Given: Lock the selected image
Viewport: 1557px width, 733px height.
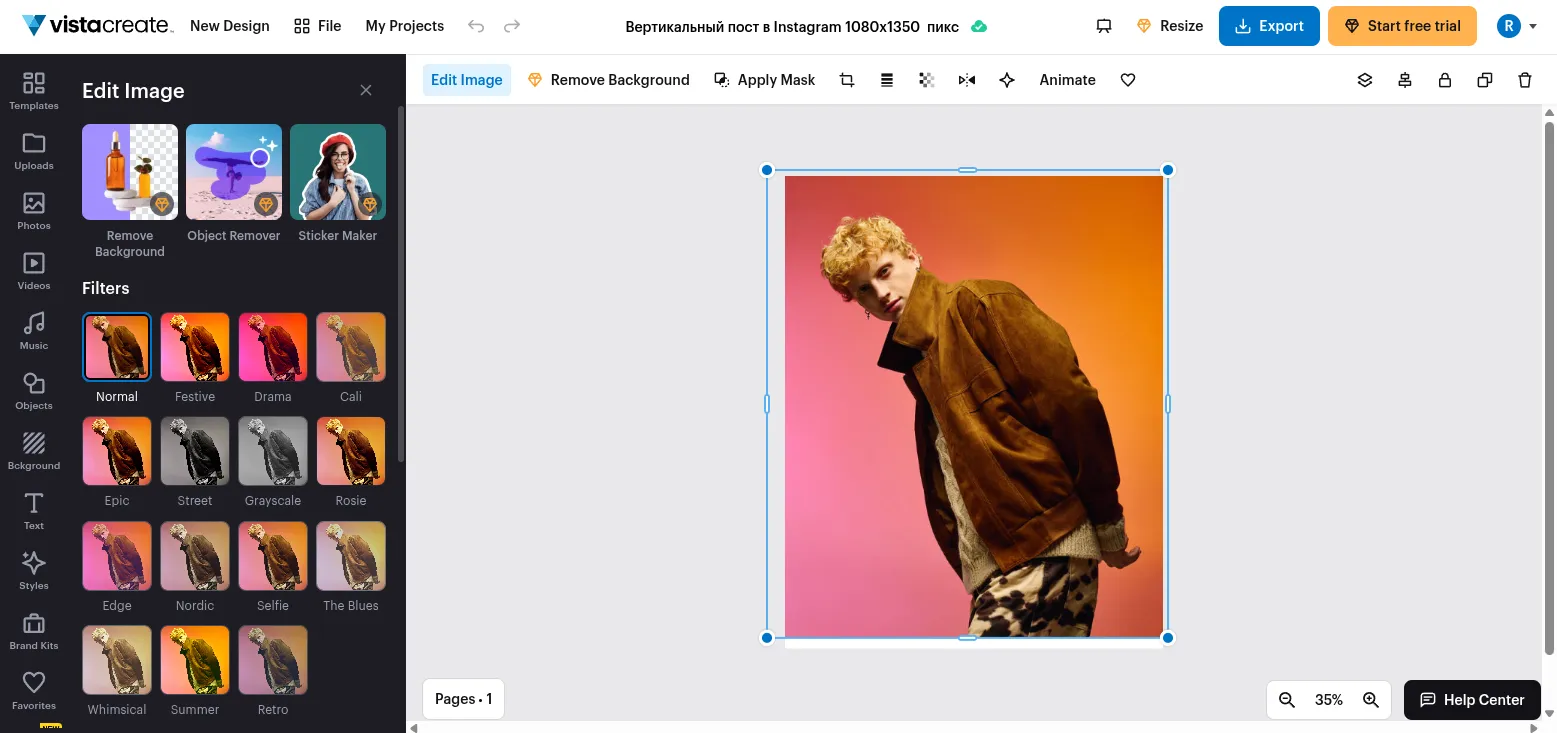Looking at the screenshot, I should 1445,79.
